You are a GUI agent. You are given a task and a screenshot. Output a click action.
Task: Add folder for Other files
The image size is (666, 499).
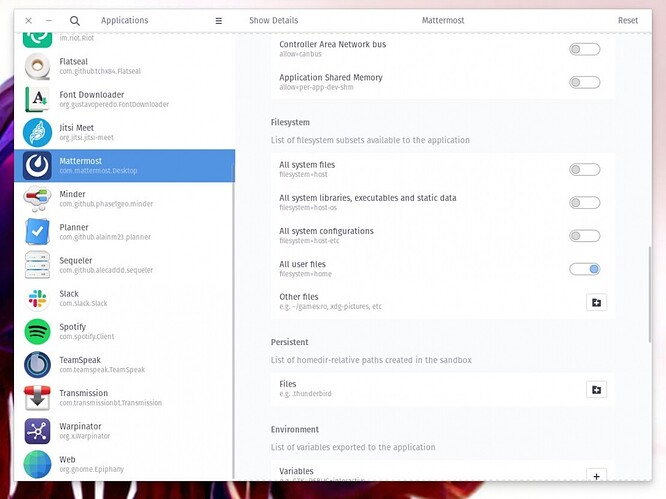click(596, 302)
